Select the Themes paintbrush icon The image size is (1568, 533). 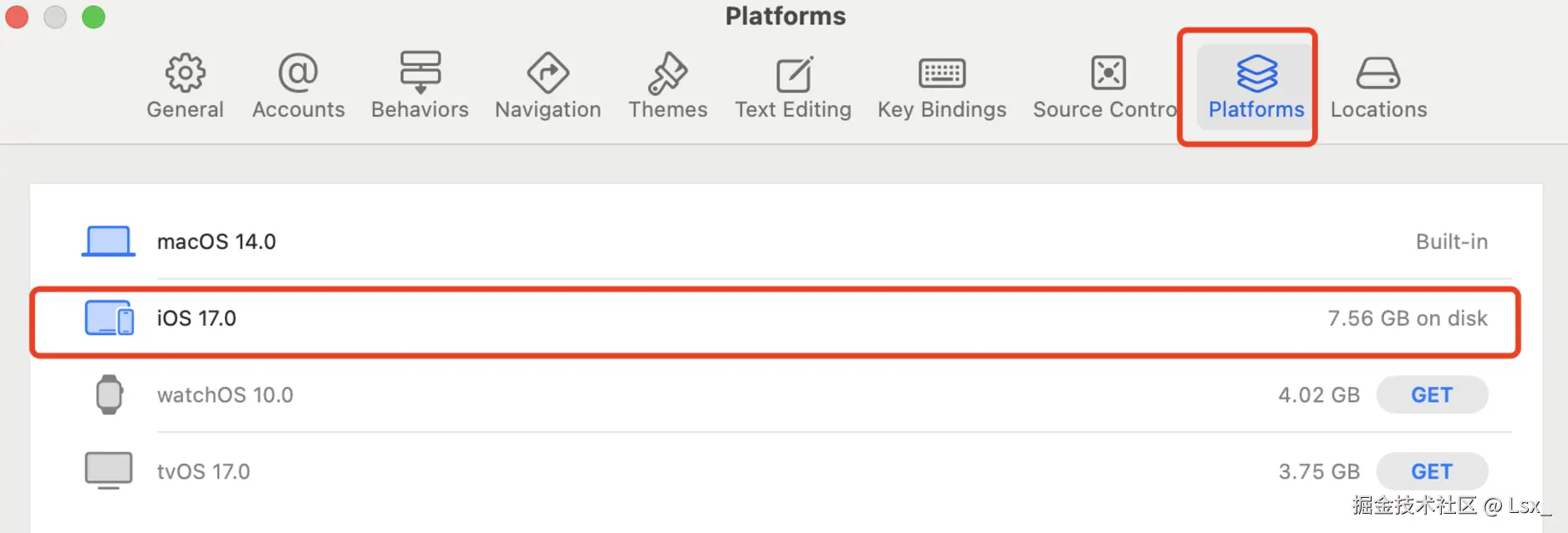coord(668,74)
